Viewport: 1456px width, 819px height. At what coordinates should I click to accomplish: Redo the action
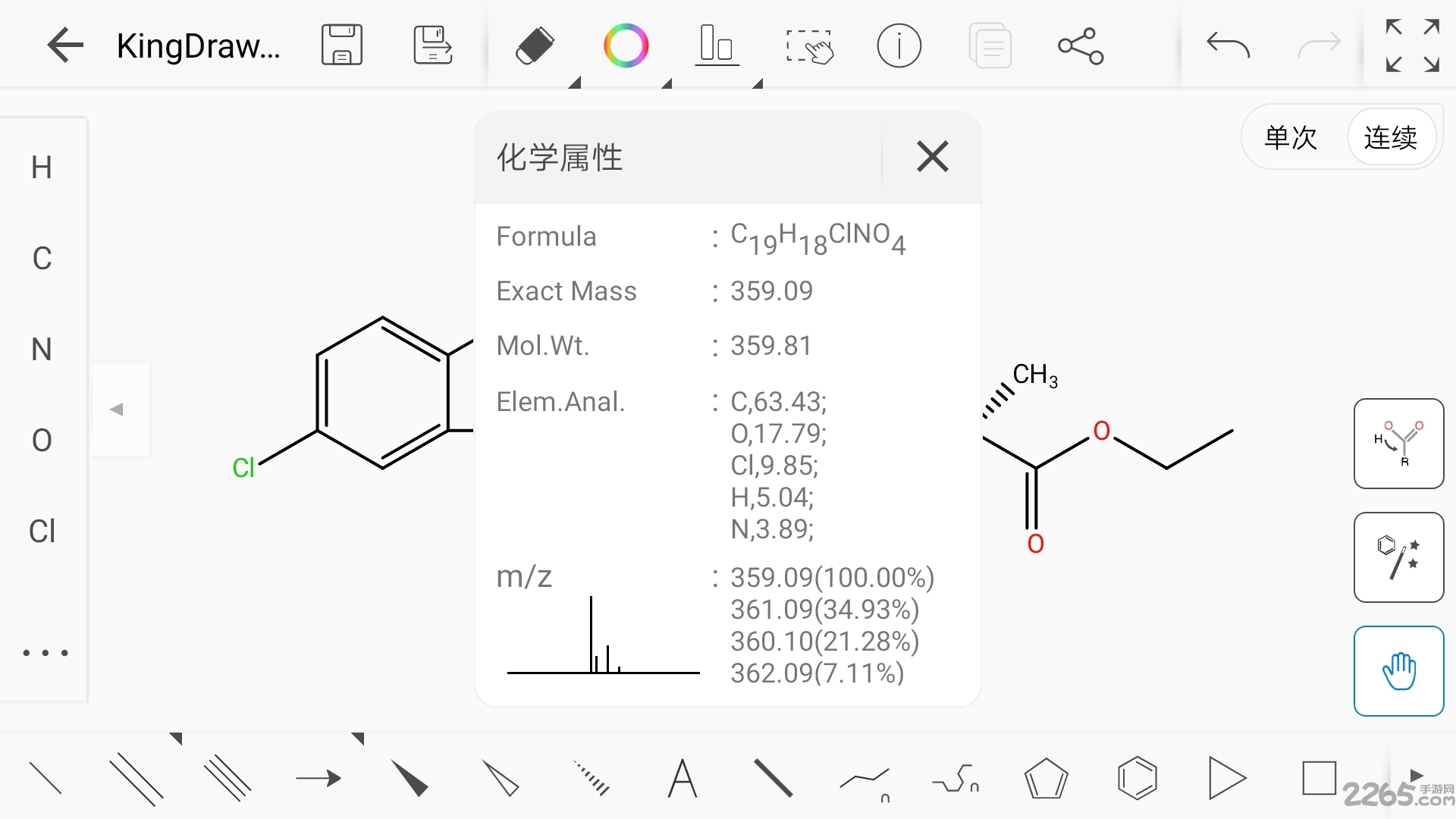coord(1319,45)
